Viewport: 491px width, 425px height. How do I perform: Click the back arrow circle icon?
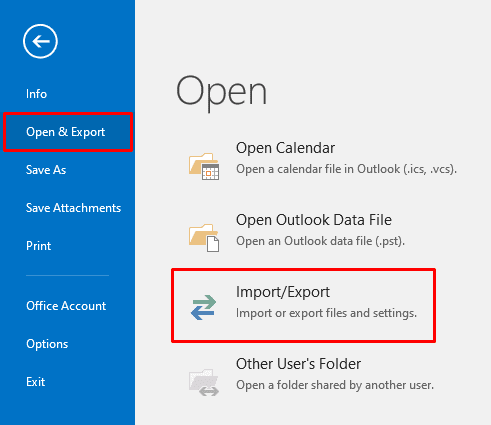click(x=40, y=41)
